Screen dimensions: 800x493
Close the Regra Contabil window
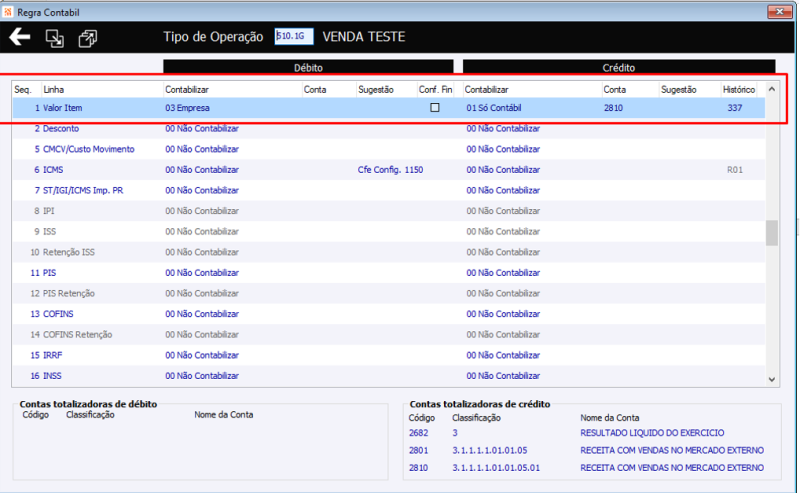[780, 11]
